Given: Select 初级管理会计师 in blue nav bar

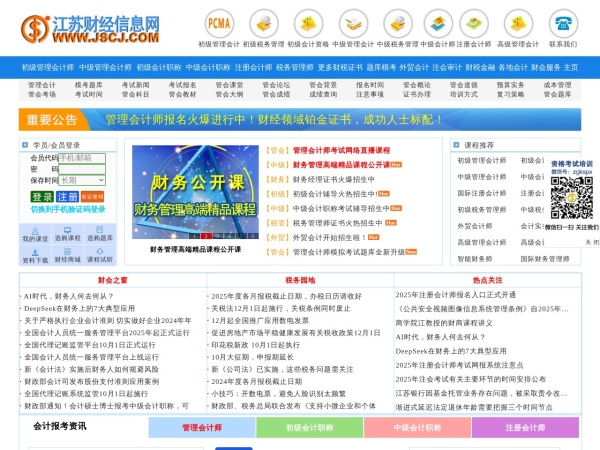Looking at the screenshot, I should (47, 67).
